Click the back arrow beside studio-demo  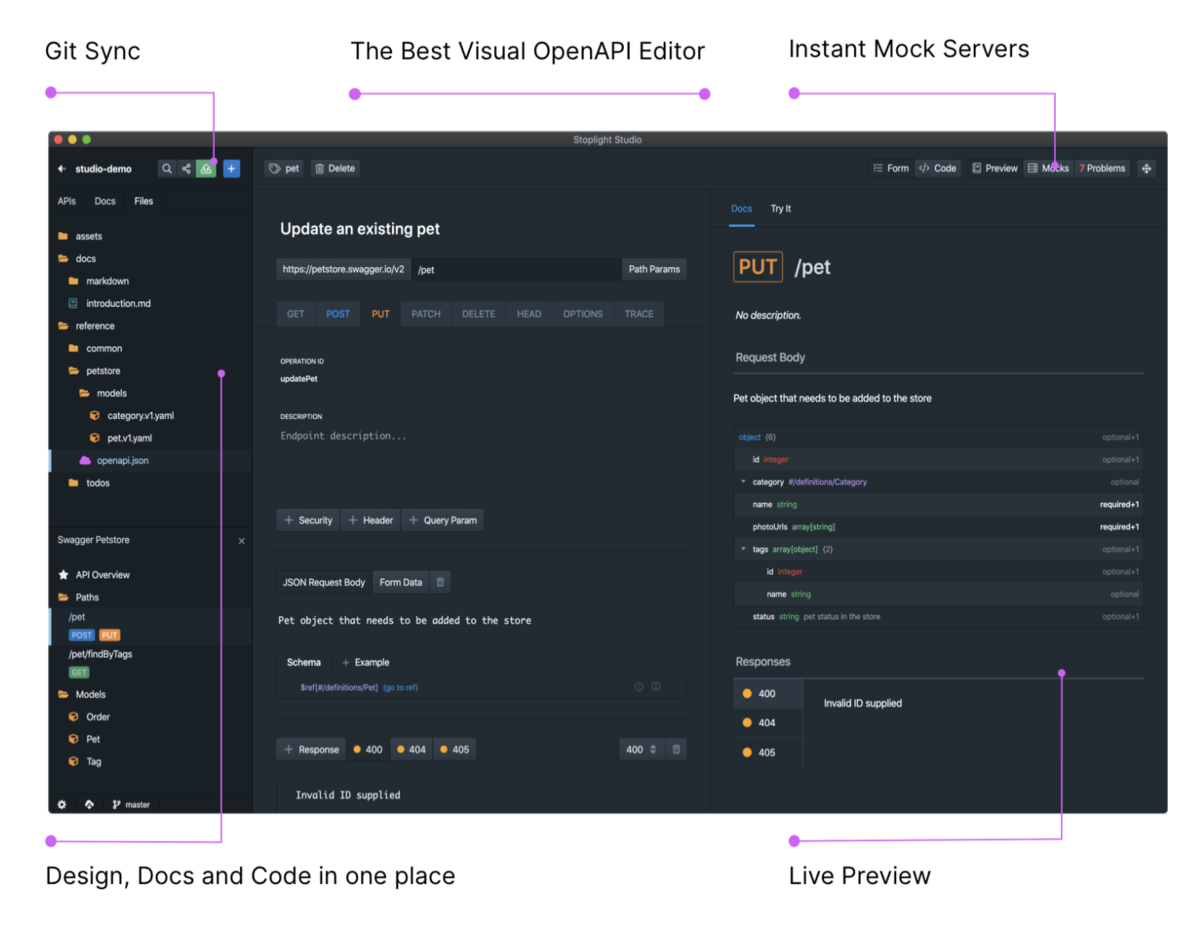click(x=62, y=169)
